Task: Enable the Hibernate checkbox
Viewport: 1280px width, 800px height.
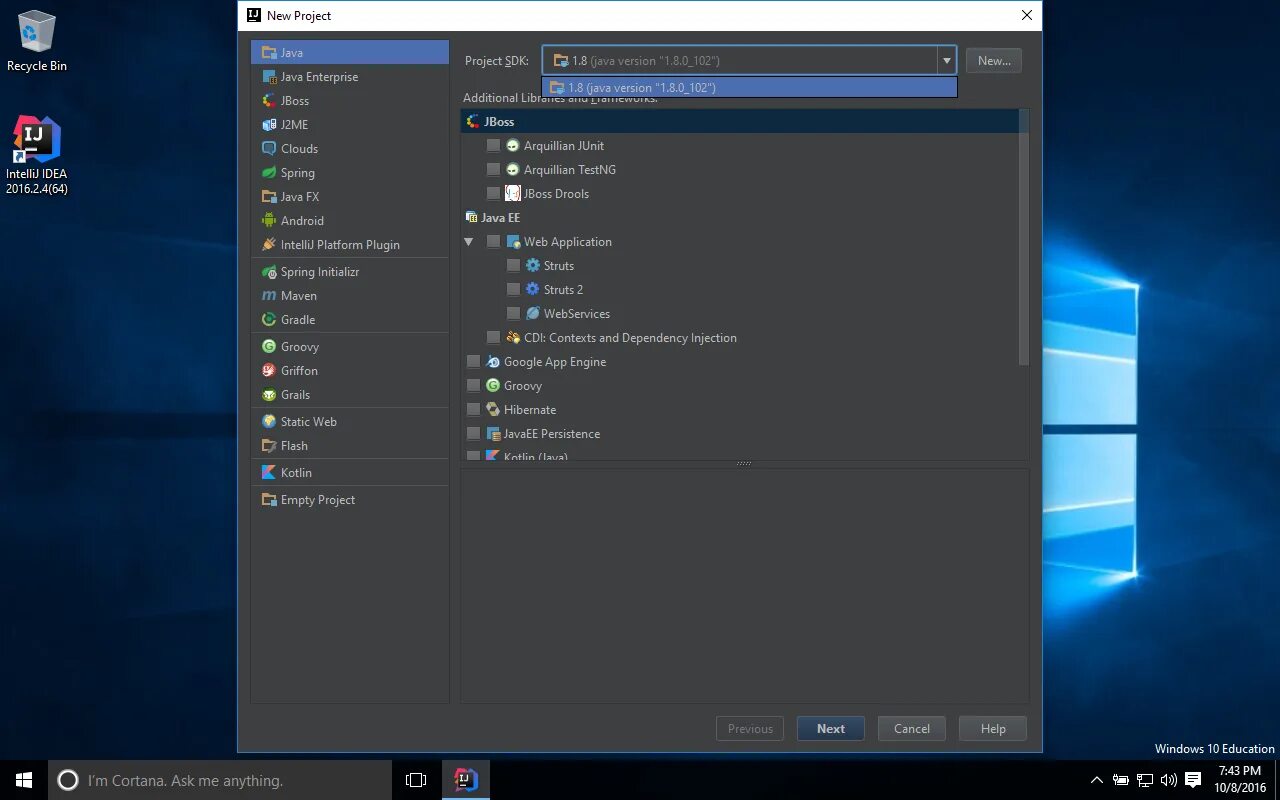Action: click(473, 409)
